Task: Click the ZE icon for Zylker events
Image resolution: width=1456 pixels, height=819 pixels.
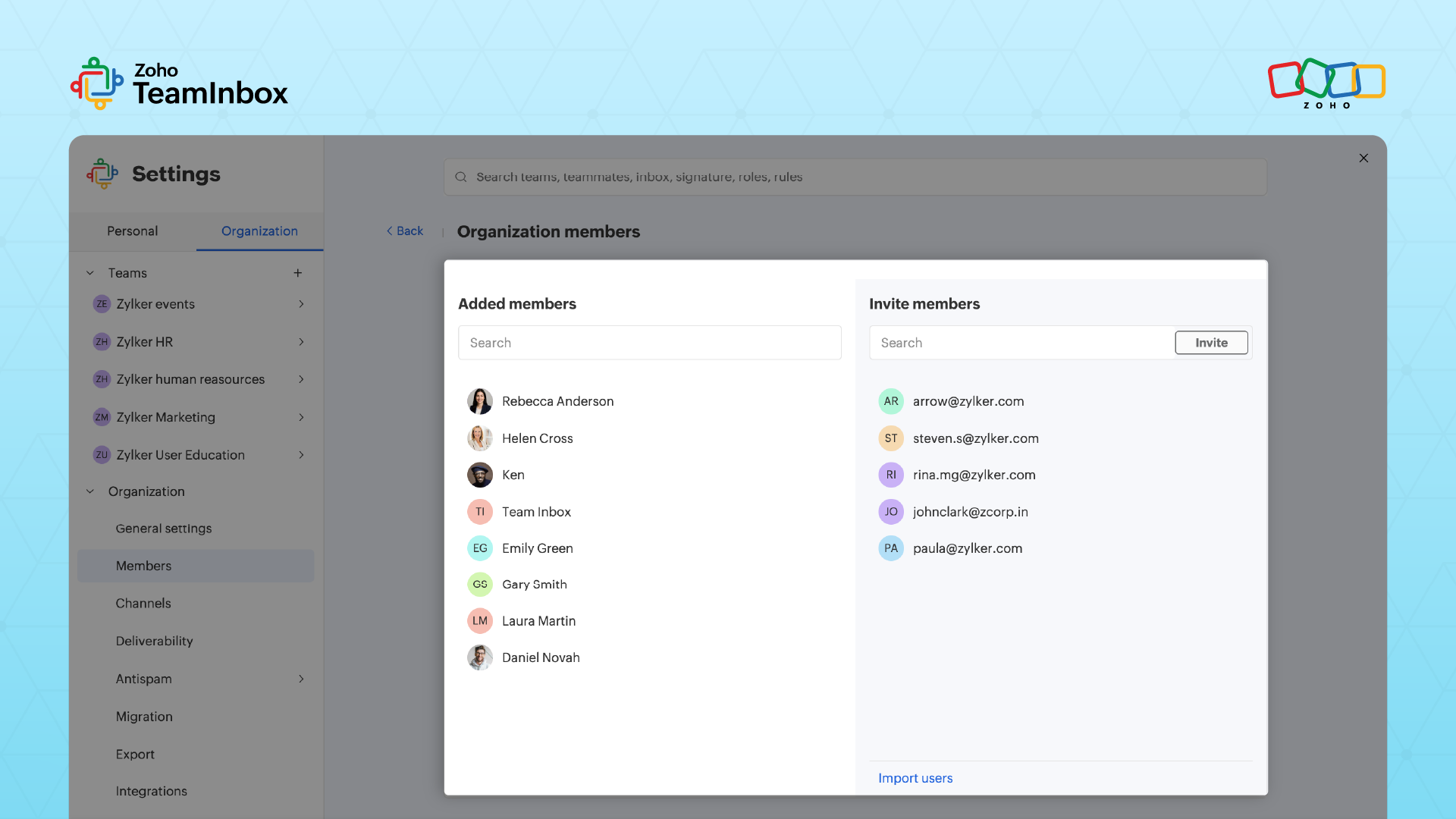Action: click(102, 304)
